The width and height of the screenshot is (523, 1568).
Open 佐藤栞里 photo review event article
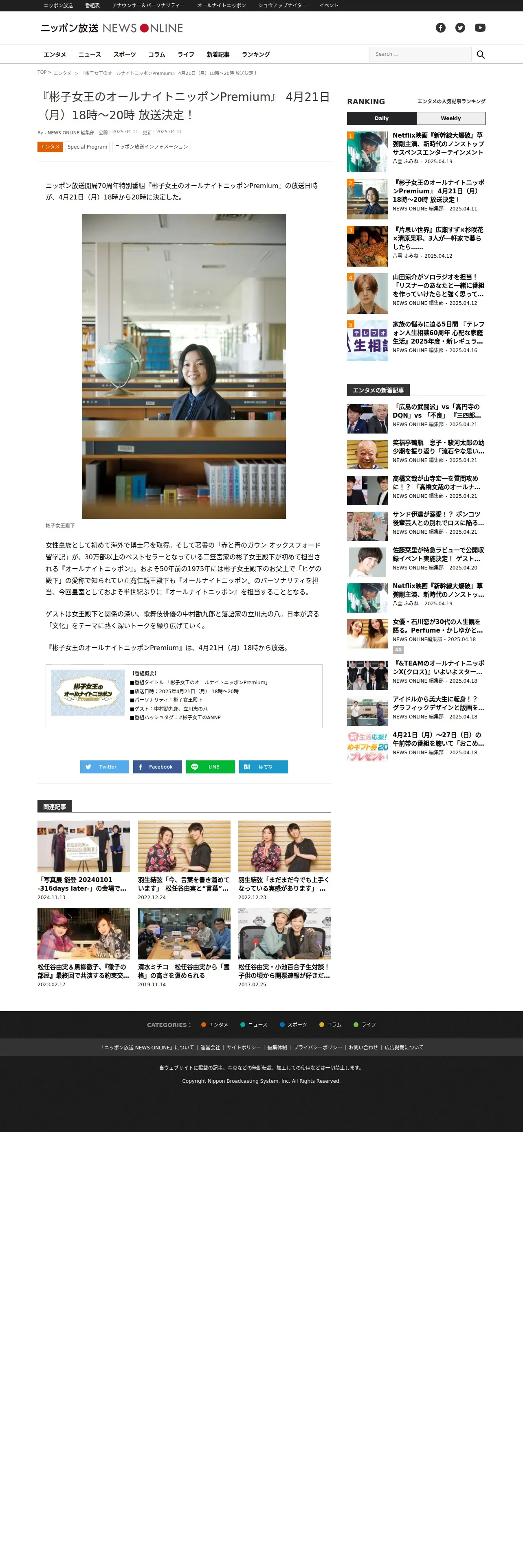[438, 554]
